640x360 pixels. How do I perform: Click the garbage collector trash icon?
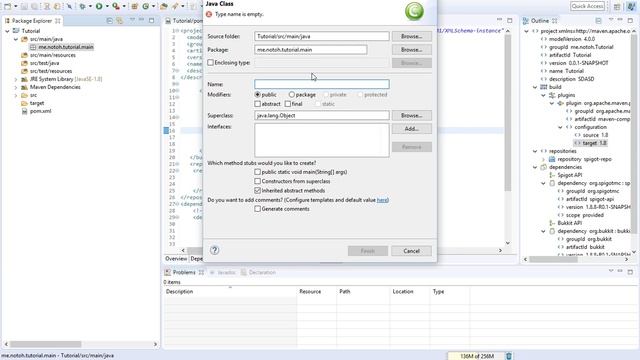pos(509,356)
